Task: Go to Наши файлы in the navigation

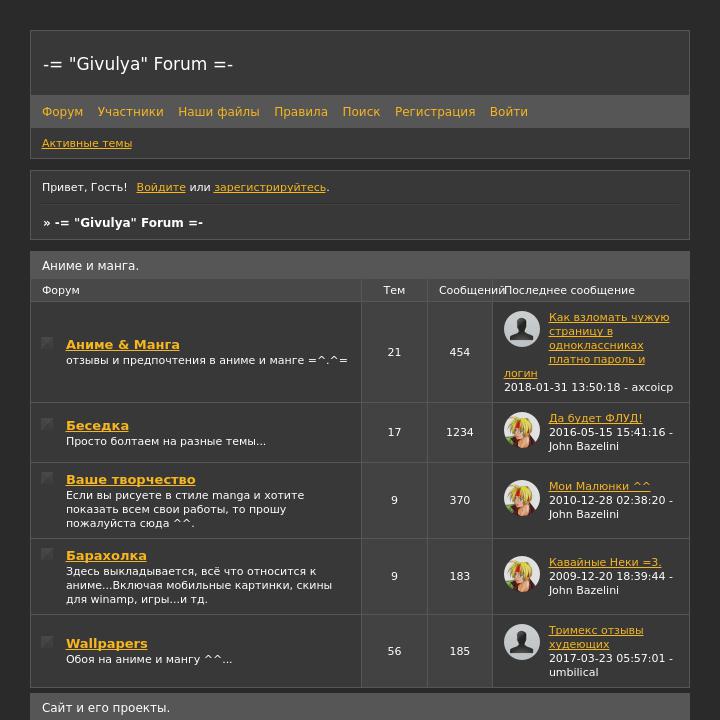Action: pos(218,112)
